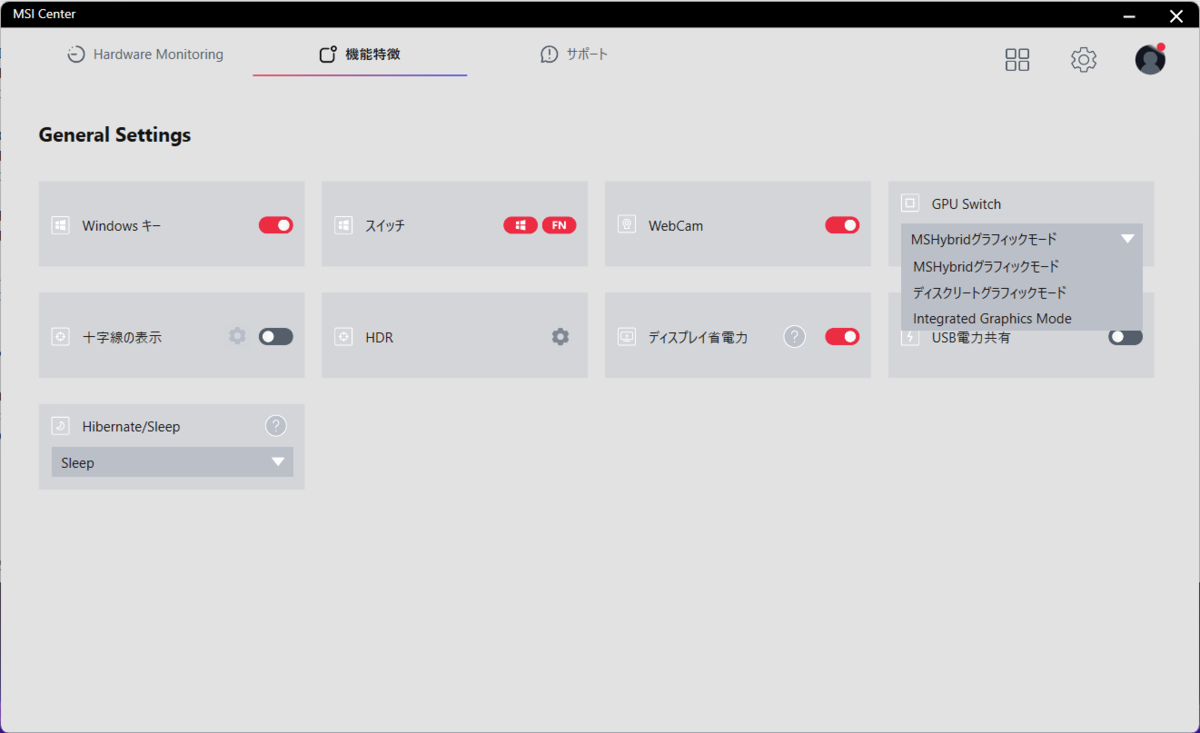The height and width of the screenshot is (733, 1200).
Task: Click the red FN pill in スイッチ
Action: click(x=559, y=225)
